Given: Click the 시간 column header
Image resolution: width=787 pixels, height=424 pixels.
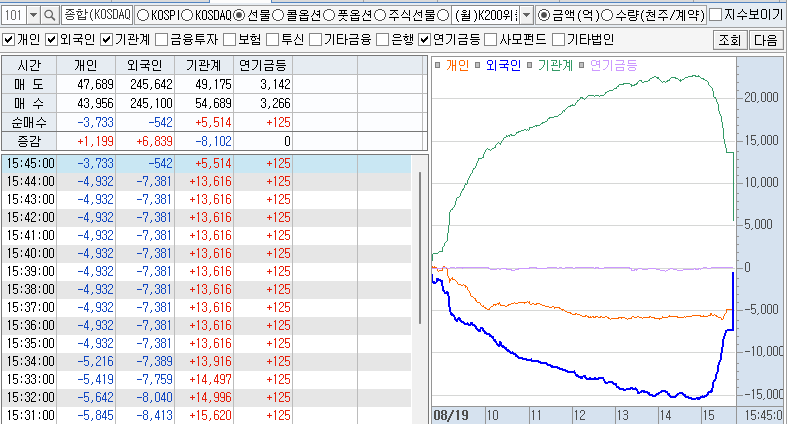Looking at the screenshot, I should [x=29, y=65].
